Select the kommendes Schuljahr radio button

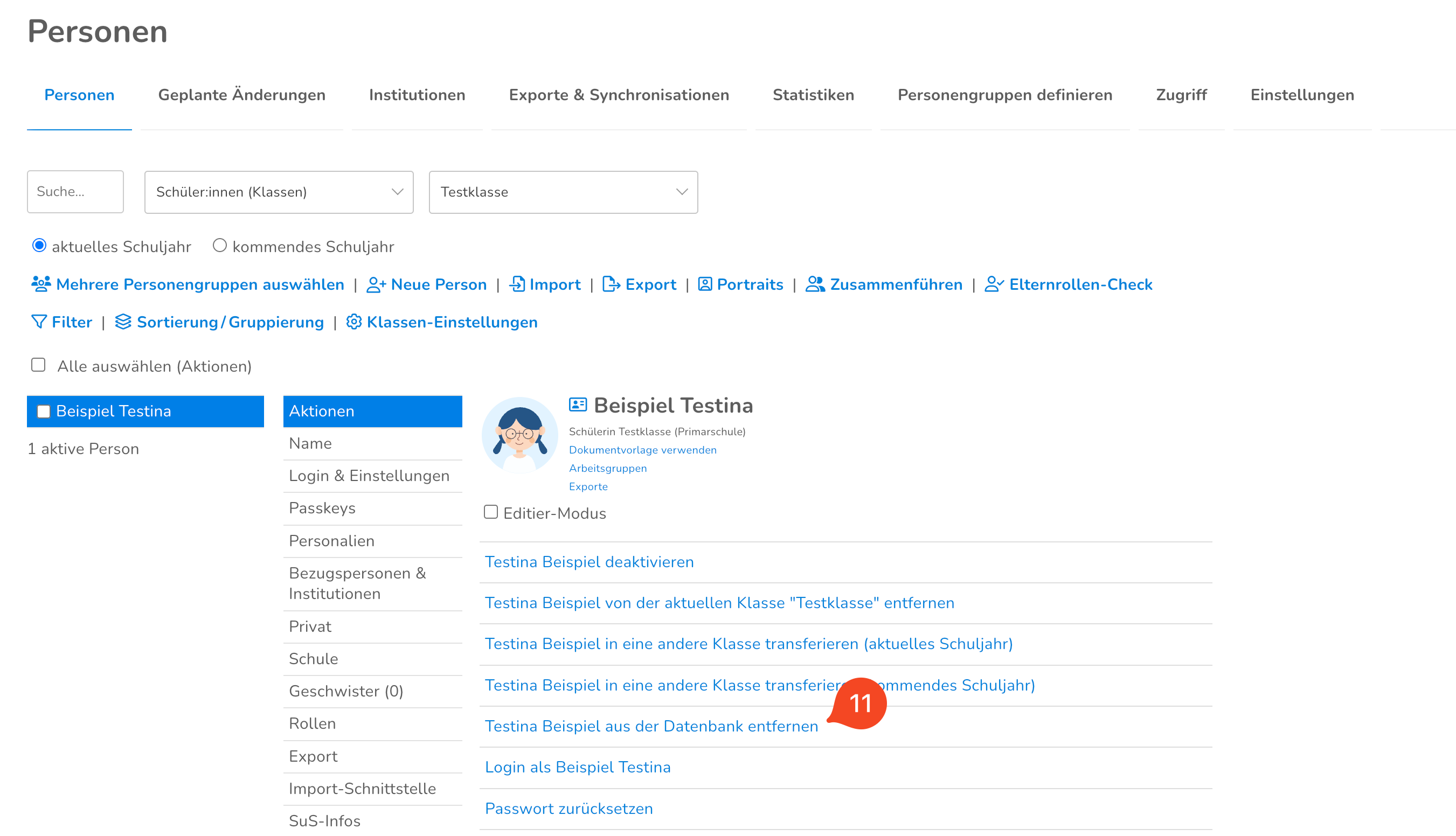point(219,246)
